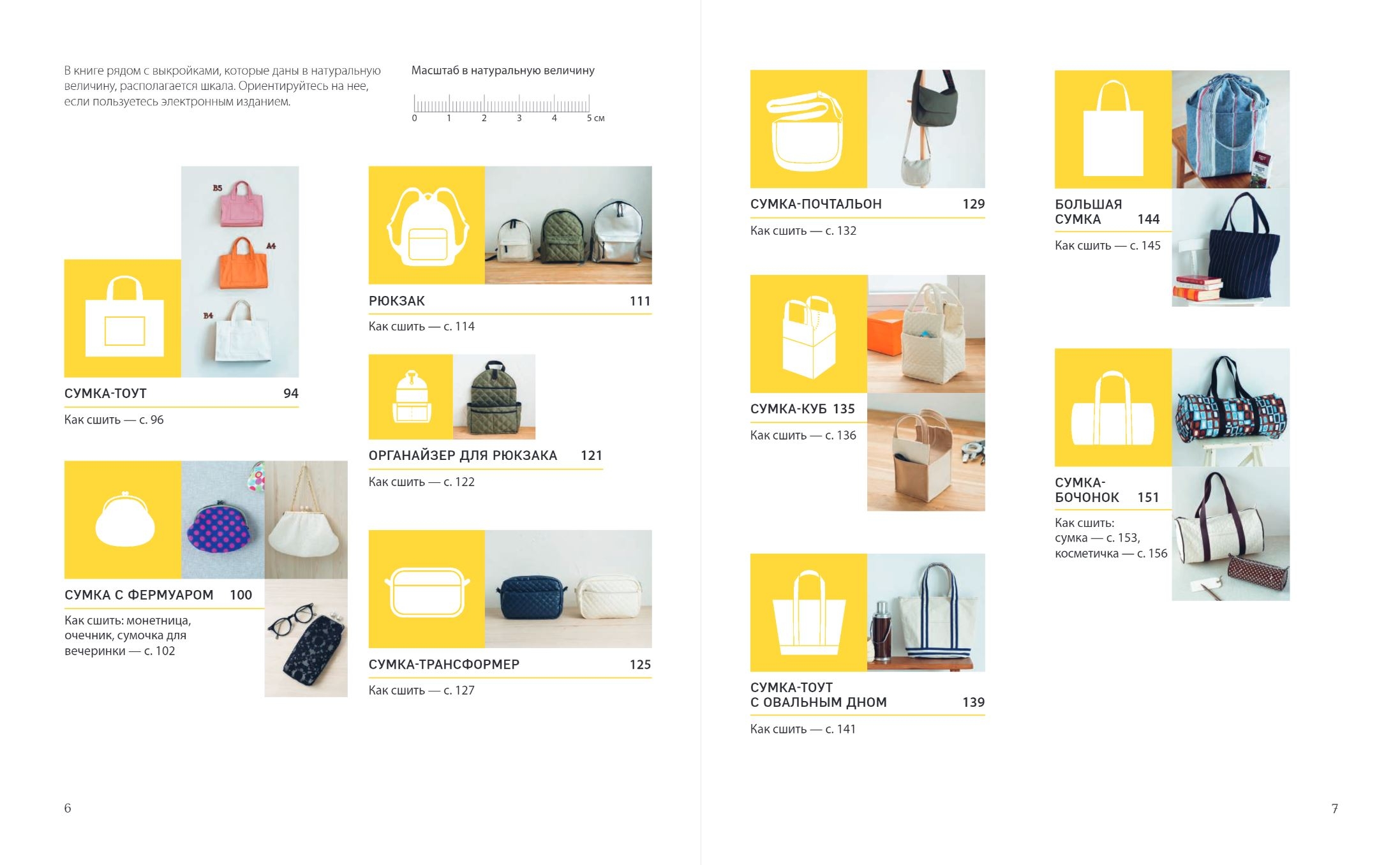
Task: Click the patterned barrel bag photo
Action: tap(1231, 407)
